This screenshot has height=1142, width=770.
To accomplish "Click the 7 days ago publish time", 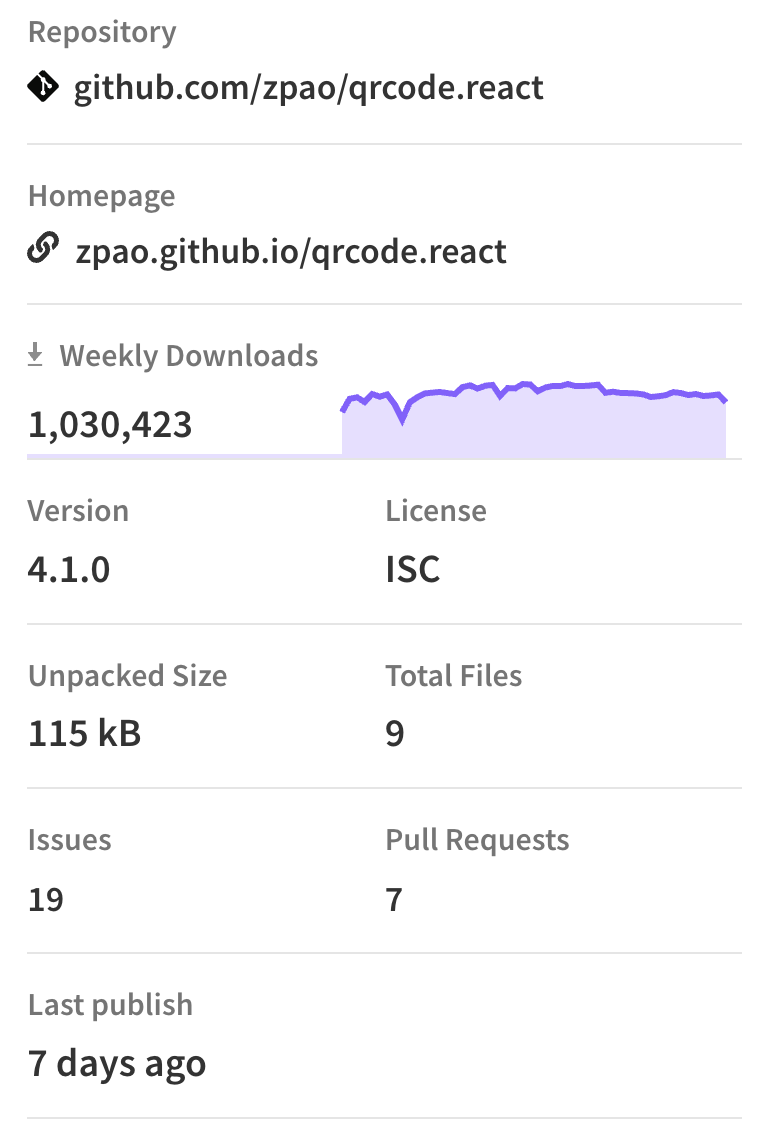I will click(117, 1065).
